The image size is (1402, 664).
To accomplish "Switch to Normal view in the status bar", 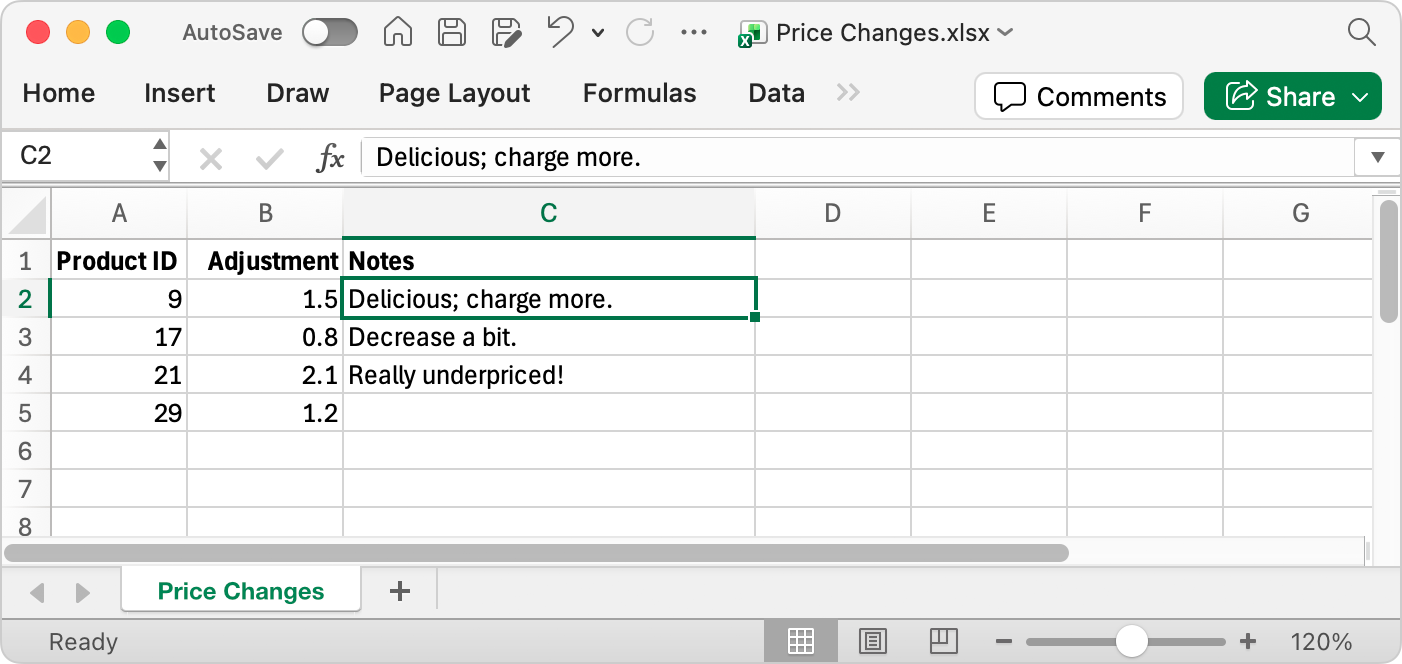I will 800,641.
